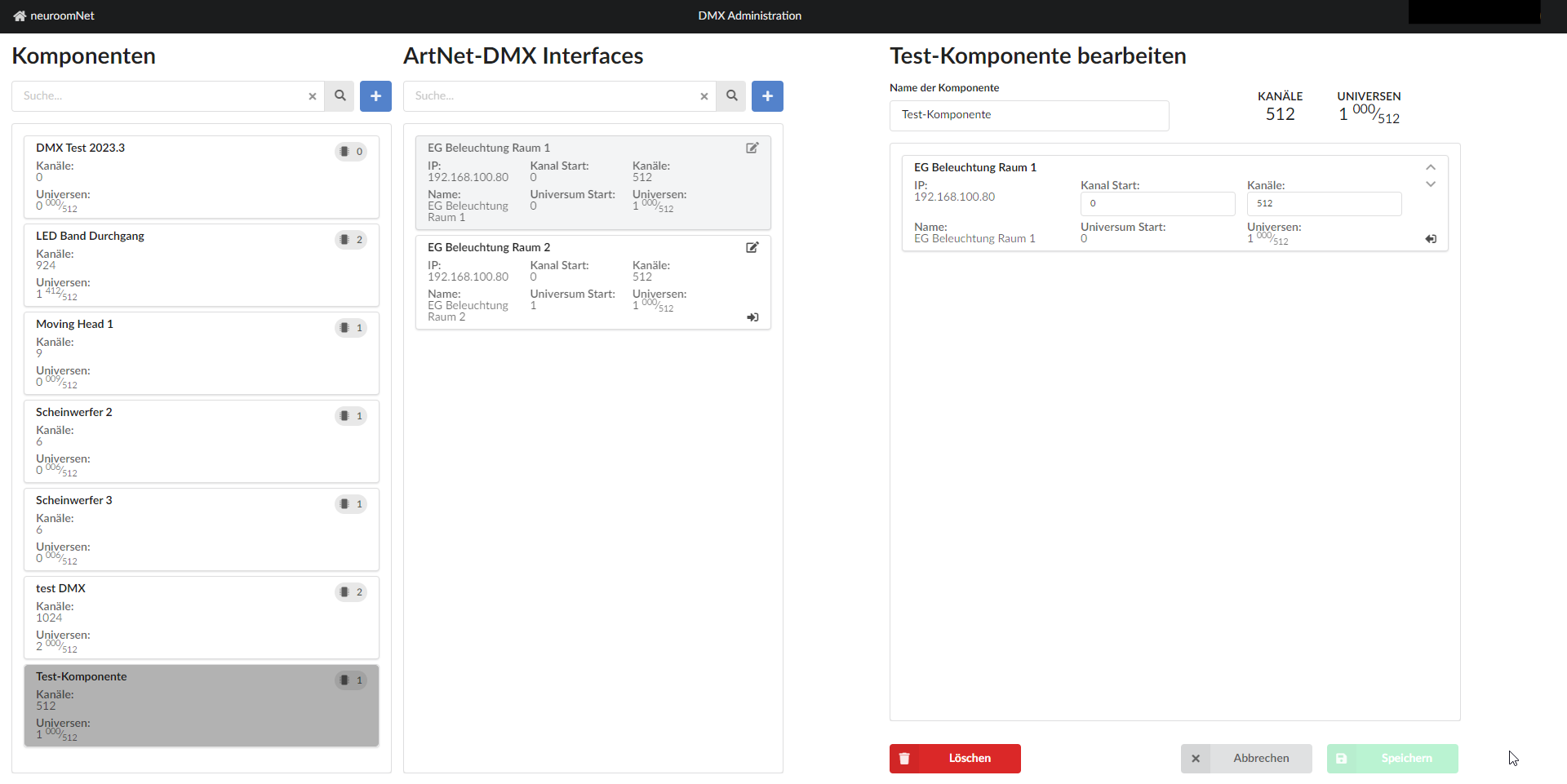The height and width of the screenshot is (784, 1567).
Task: Remove EG Beleuchtung Raum 1 from component
Action: [x=1431, y=239]
